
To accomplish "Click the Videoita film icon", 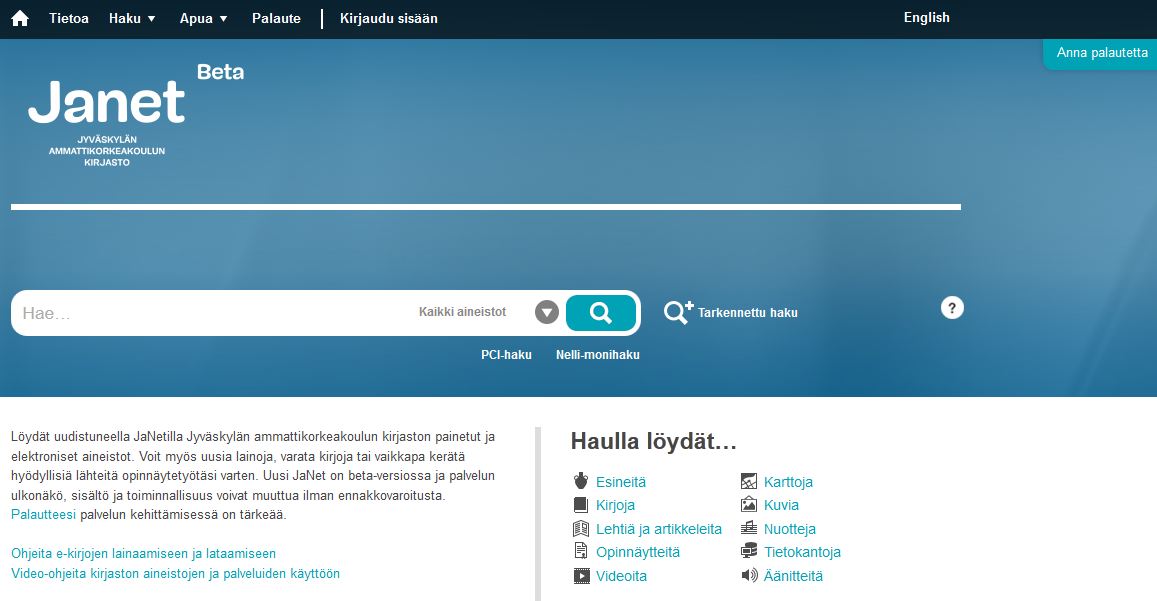I will coord(581,576).
